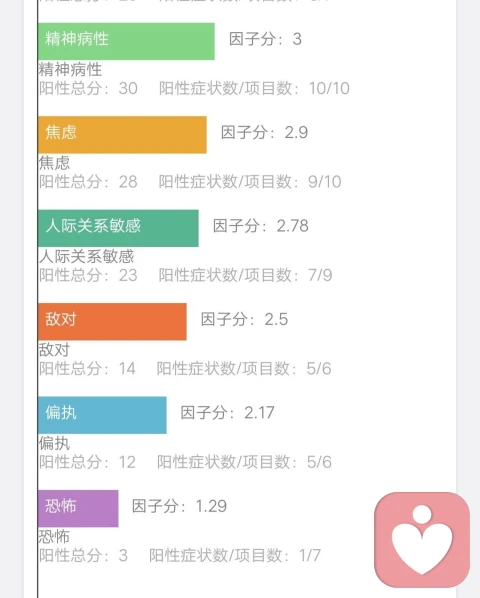
Task: Click 精神病性 label below green bar
Action: point(71,70)
